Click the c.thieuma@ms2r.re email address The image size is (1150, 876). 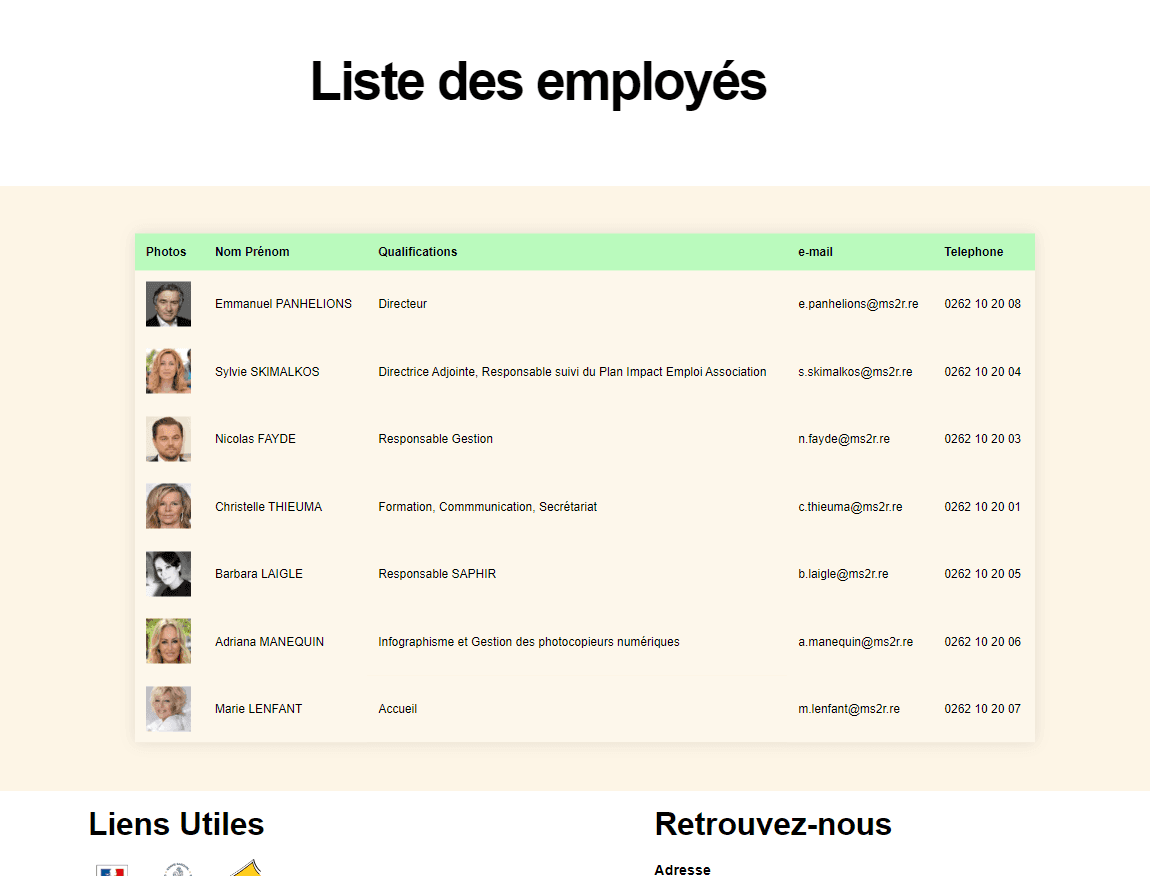tap(850, 507)
